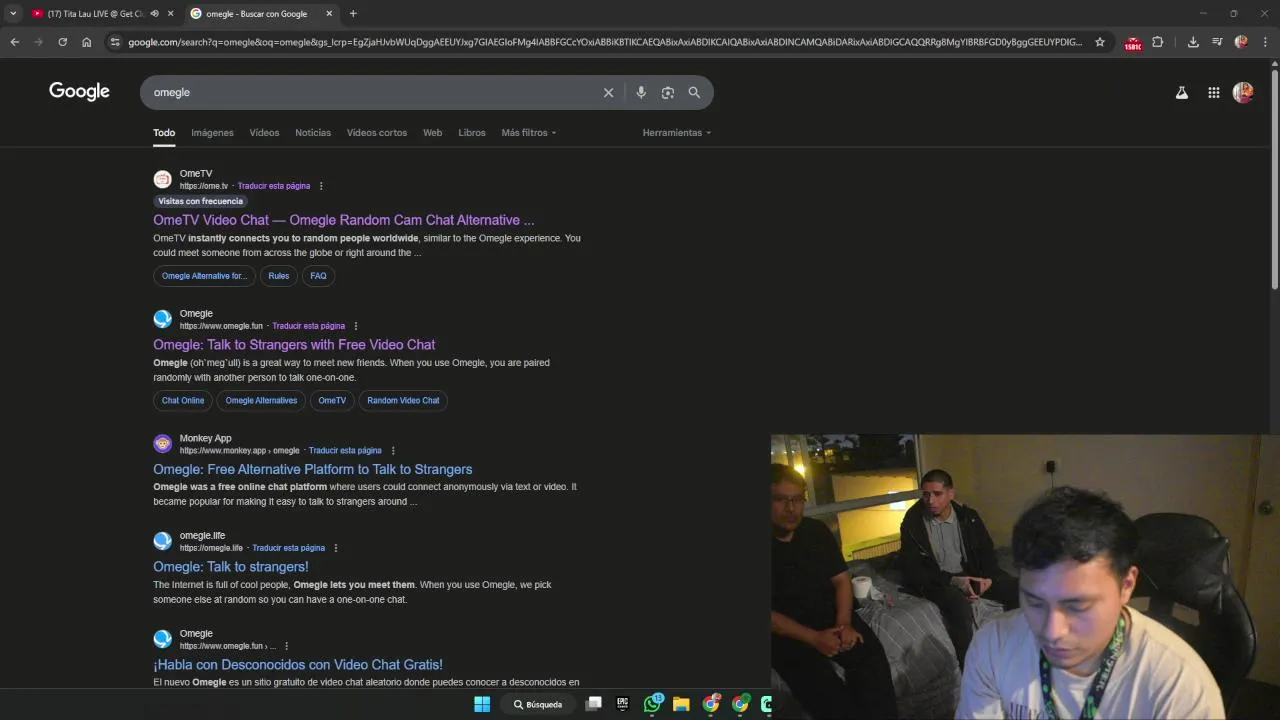Bookmark this page with the star icon
Viewport: 1280px width, 720px height.
1100,42
